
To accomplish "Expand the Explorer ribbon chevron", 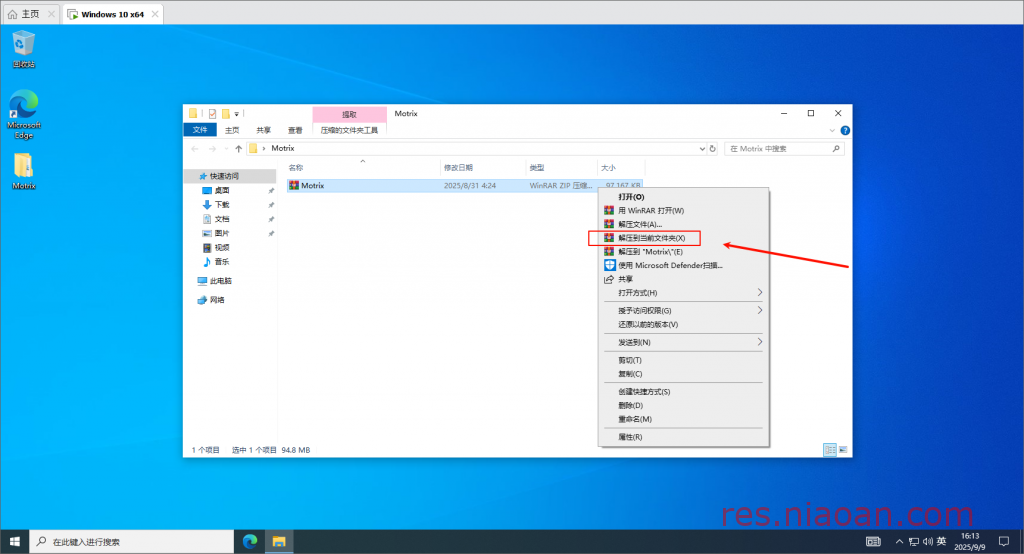I will pyautogui.click(x=832, y=130).
